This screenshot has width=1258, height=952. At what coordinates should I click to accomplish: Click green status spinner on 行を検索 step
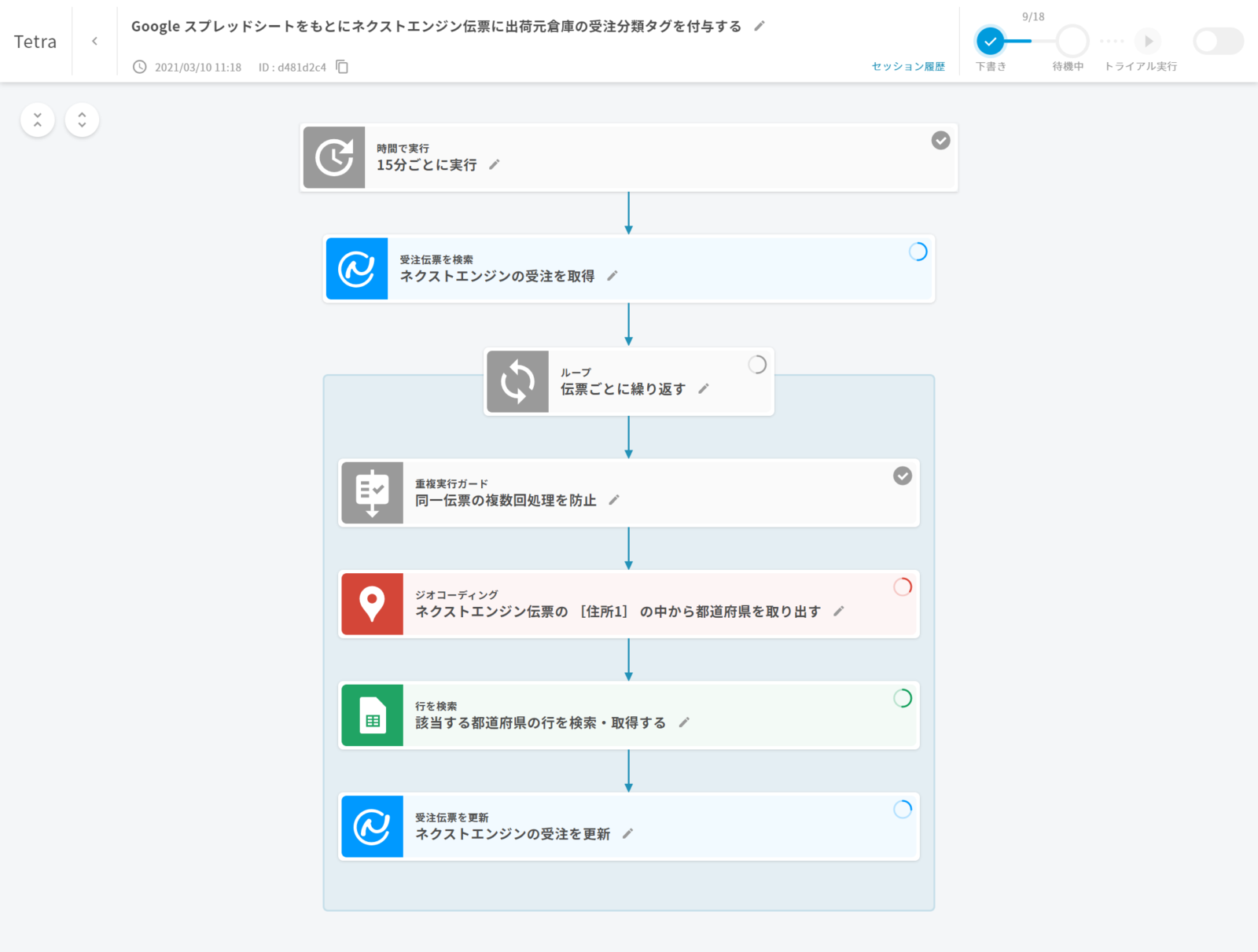click(903, 698)
